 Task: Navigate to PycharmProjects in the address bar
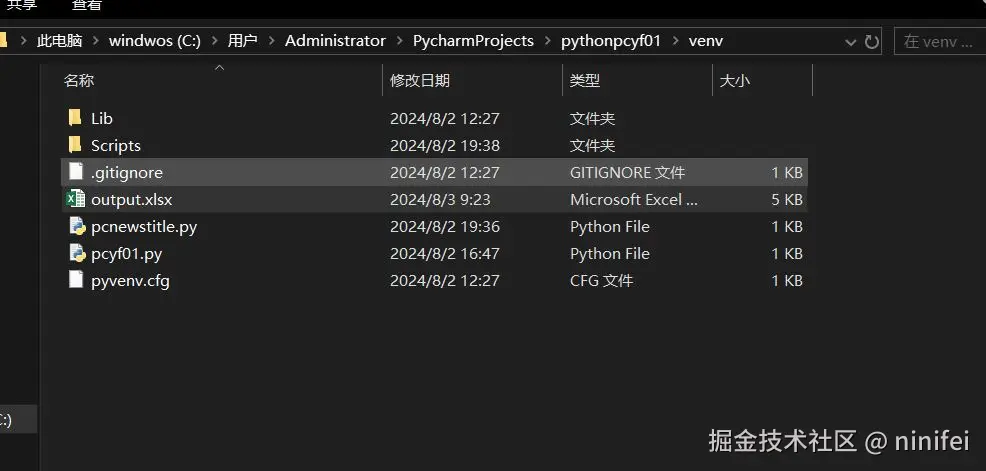coord(473,41)
